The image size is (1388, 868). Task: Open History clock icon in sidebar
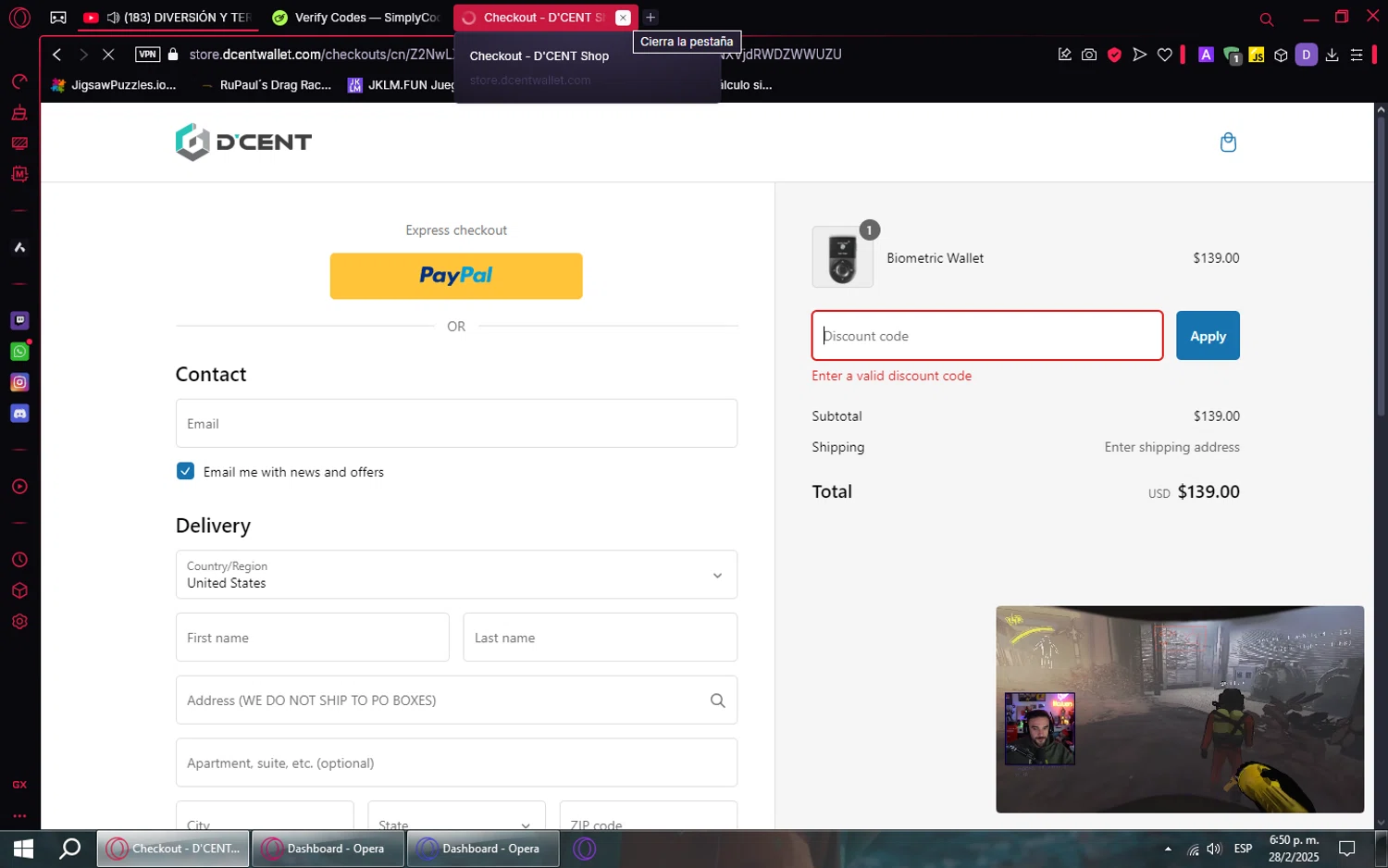pyautogui.click(x=19, y=560)
